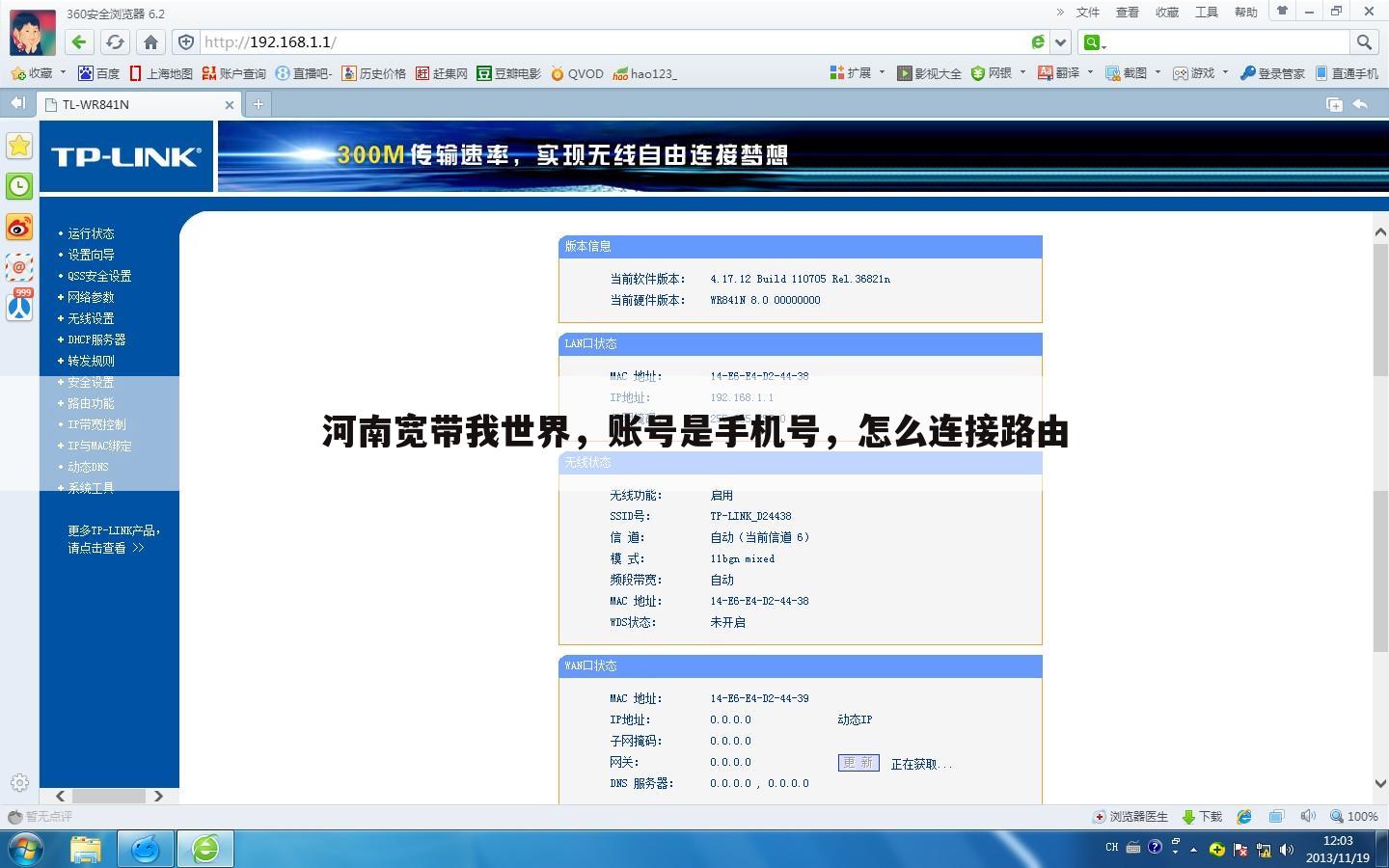This screenshot has height=868, width=1389.
Task: Open the search engine selector dropdown
Action: point(1094,41)
